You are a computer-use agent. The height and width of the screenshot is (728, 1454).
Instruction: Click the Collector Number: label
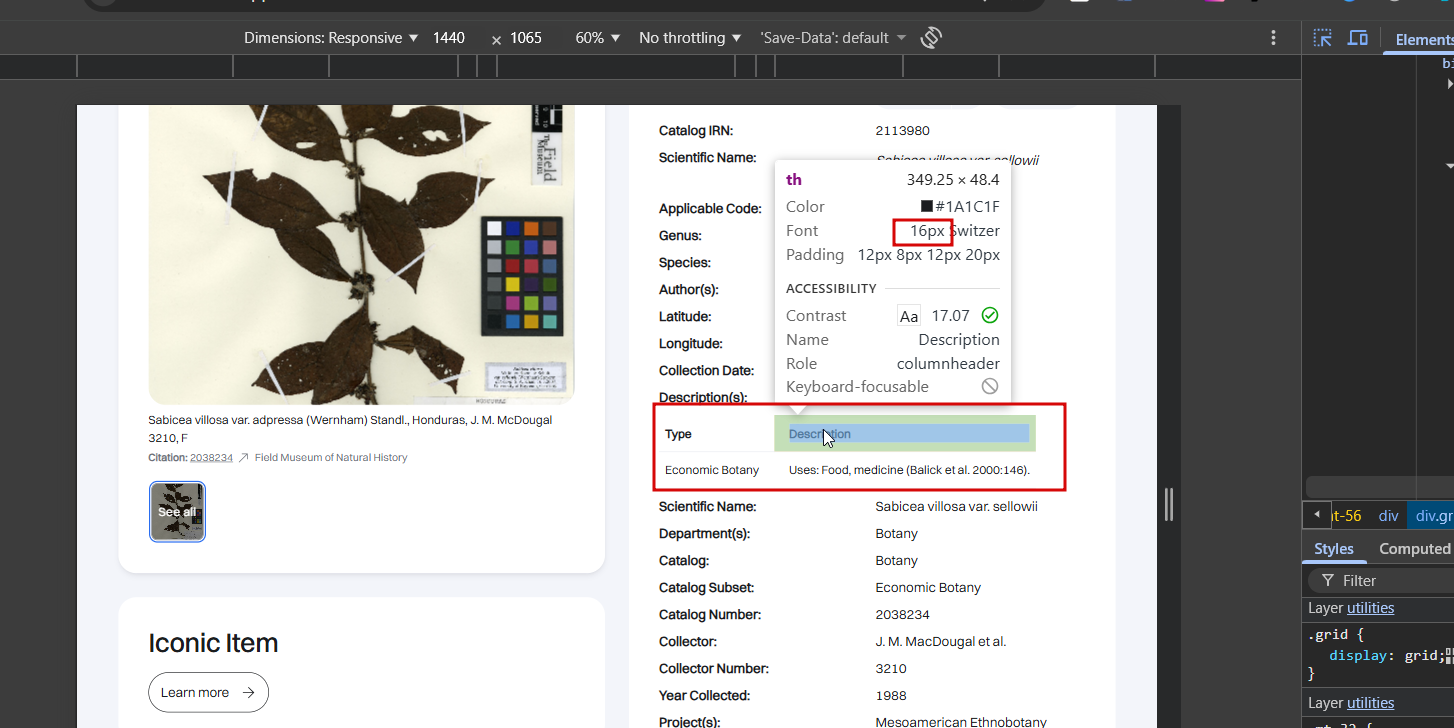pyautogui.click(x=714, y=669)
